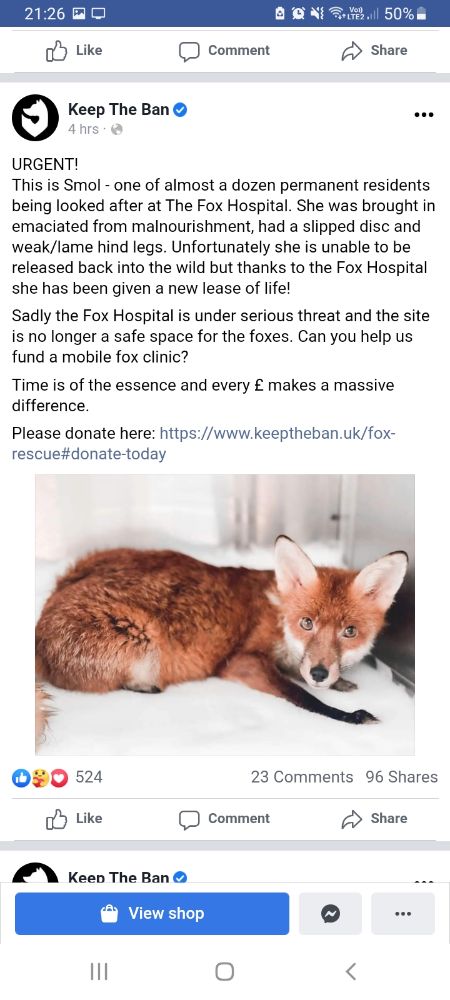Image resolution: width=450 pixels, height=1000 pixels.
Task: Open post options three-dot menu for Keep The Ban
Action: (x=424, y=115)
